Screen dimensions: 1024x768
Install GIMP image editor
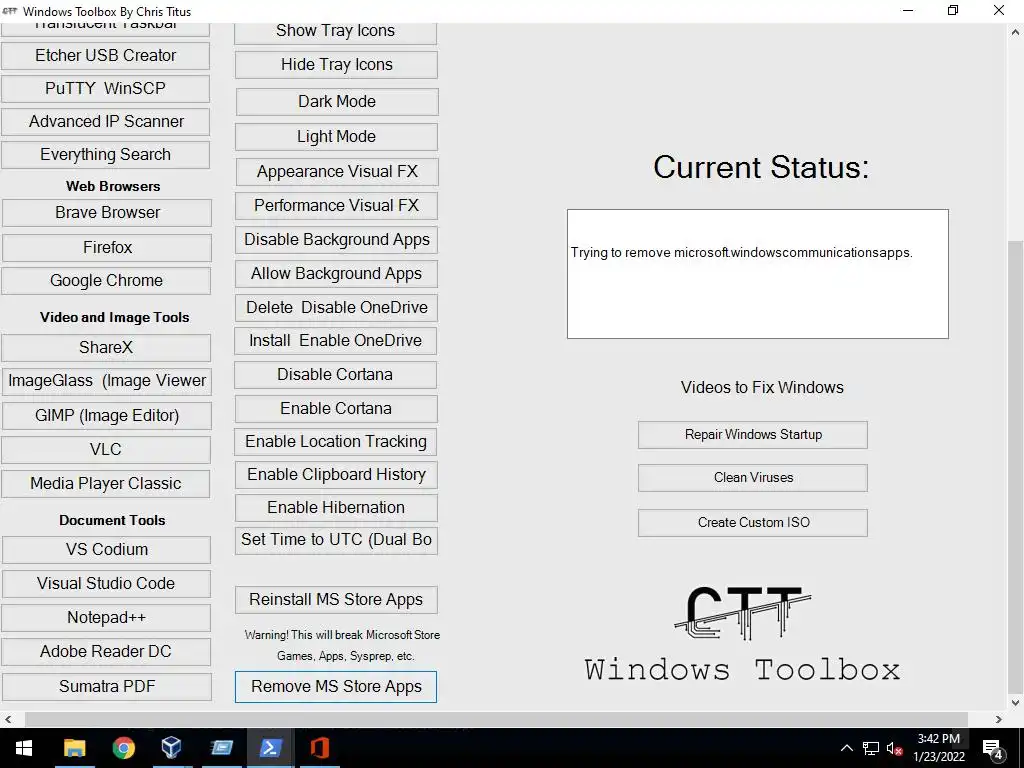(107, 416)
